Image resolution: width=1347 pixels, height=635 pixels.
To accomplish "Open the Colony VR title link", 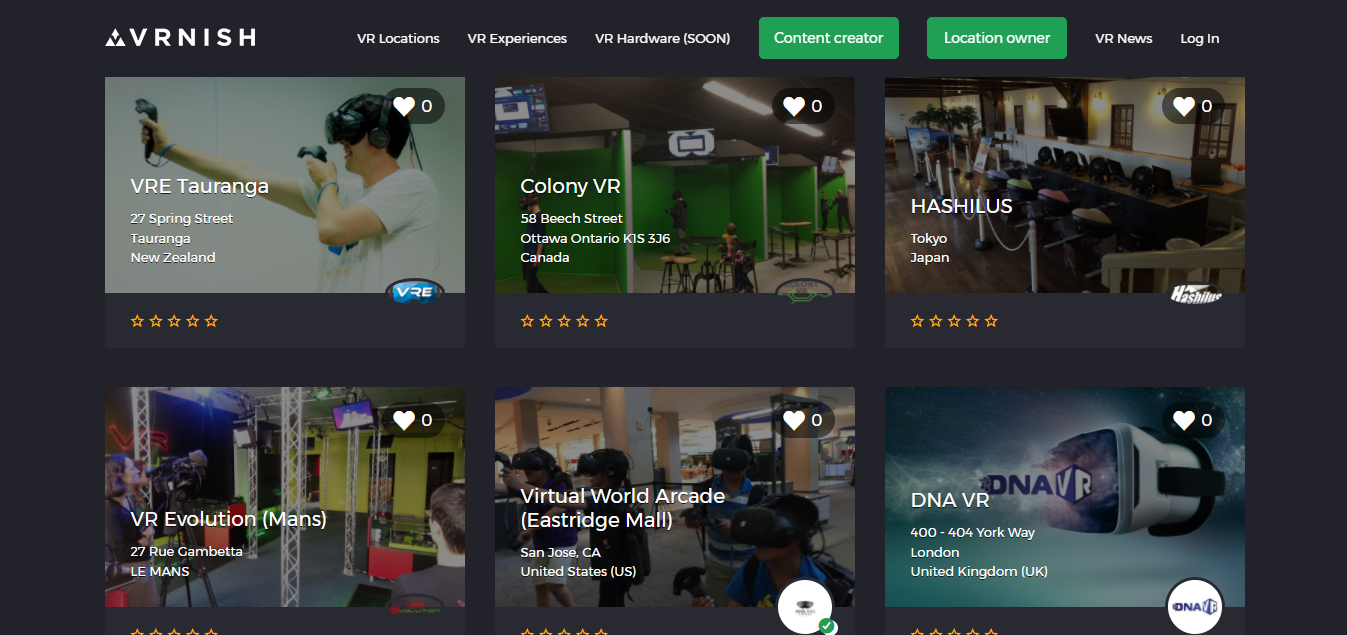I will coord(570,186).
